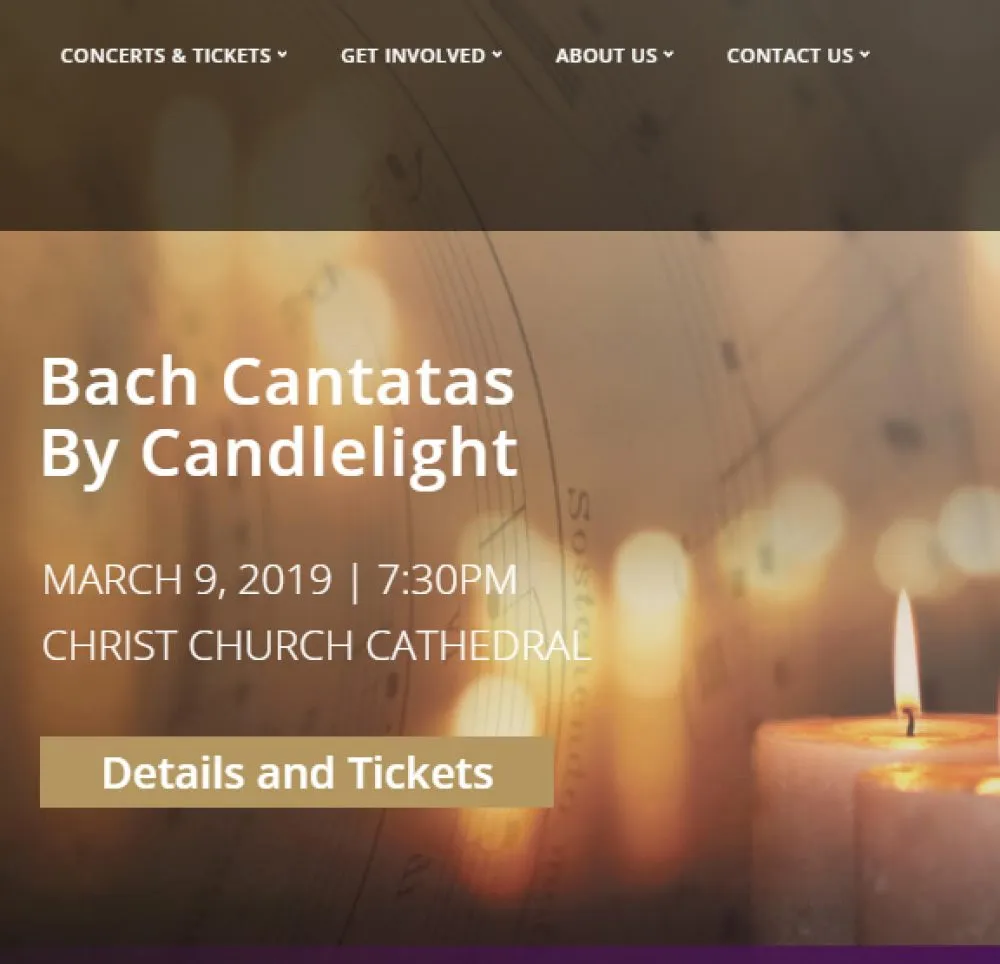
Task: Click the purple strip below the banner
Action: pyautogui.click(x=500, y=955)
